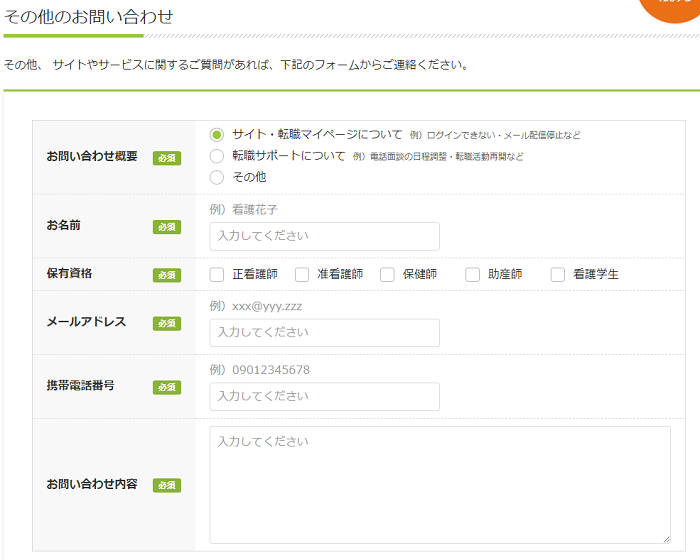
Task: Check the 正看護師 checkbox
Action: point(217,274)
